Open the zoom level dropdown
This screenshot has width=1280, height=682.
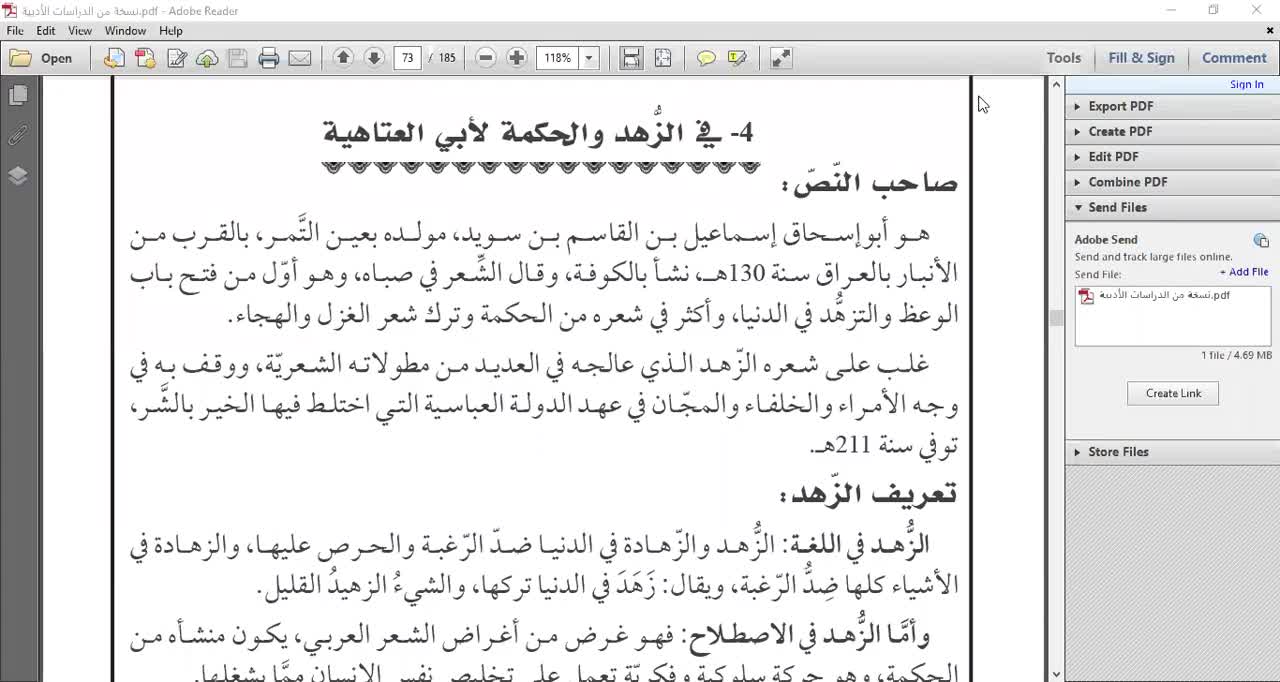(589, 58)
